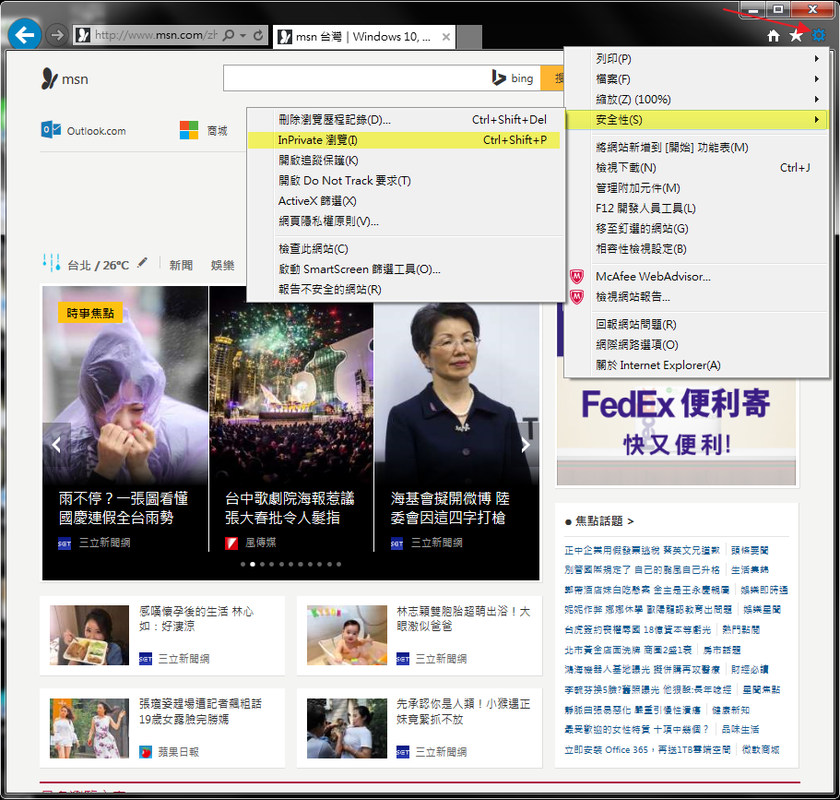The height and width of the screenshot is (800, 840).
Task: Select F12 開發人員工具(L)
Action: [x=696, y=208]
